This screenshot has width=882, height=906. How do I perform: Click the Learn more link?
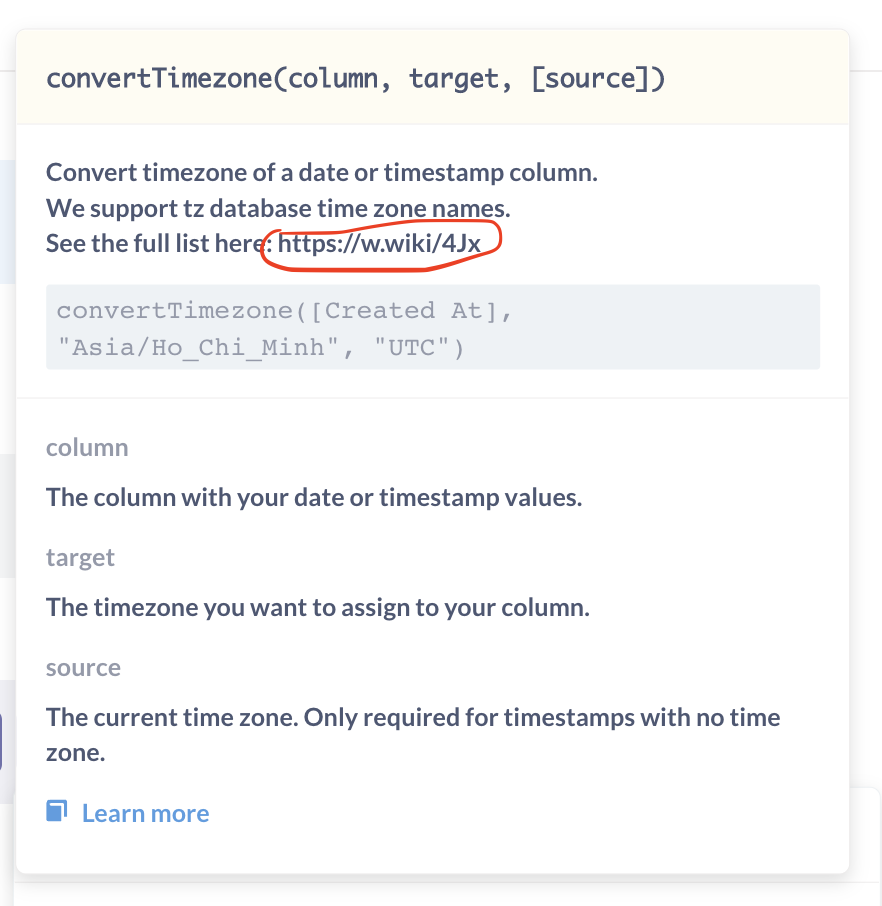(x=145, y=813)
